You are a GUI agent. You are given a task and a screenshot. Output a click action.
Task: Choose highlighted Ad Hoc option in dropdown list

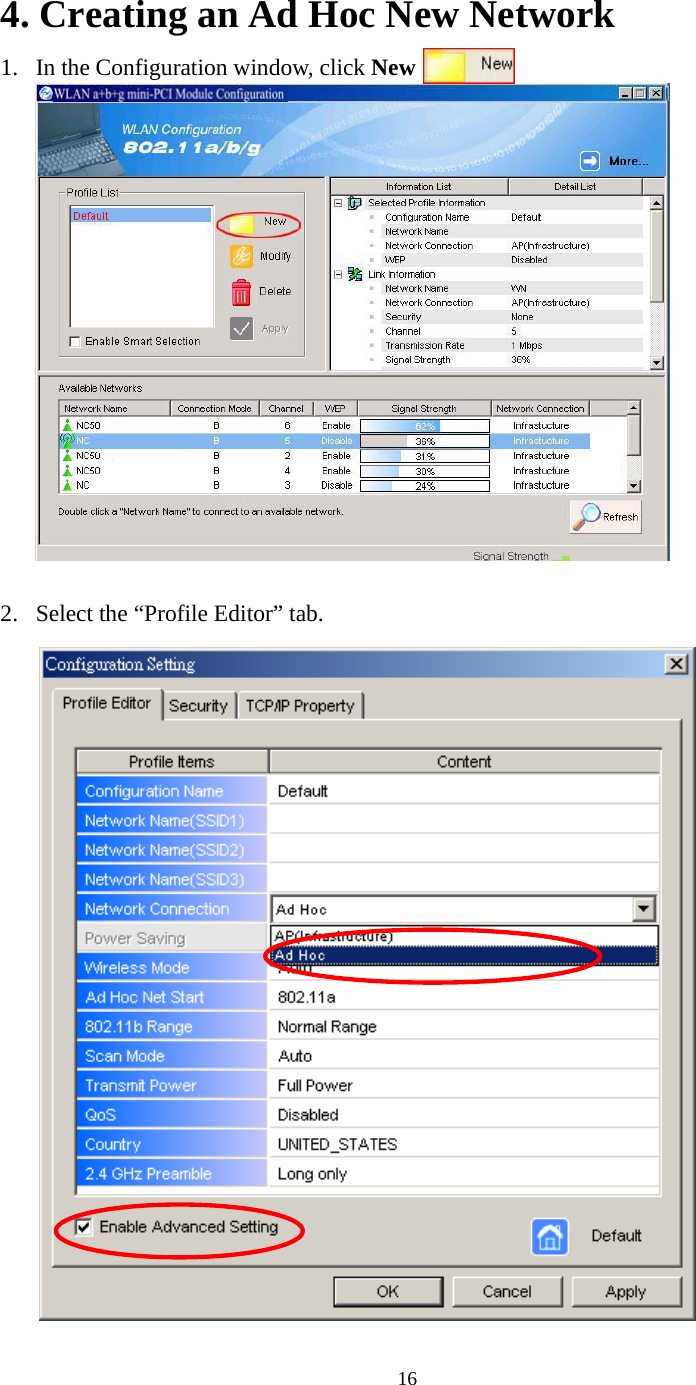(x=465, y=955)
